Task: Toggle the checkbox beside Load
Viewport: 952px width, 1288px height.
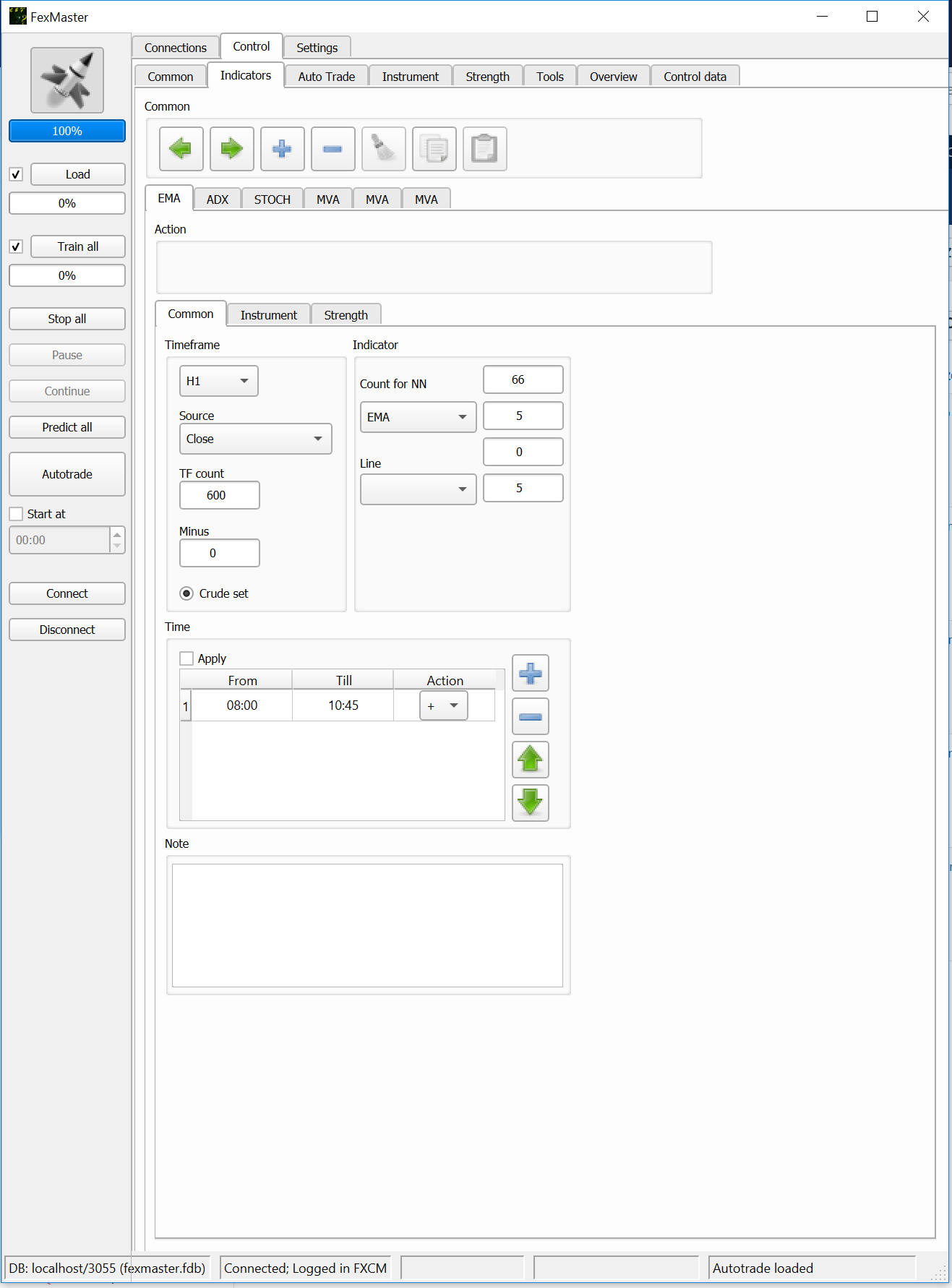Action: (16, 174)
